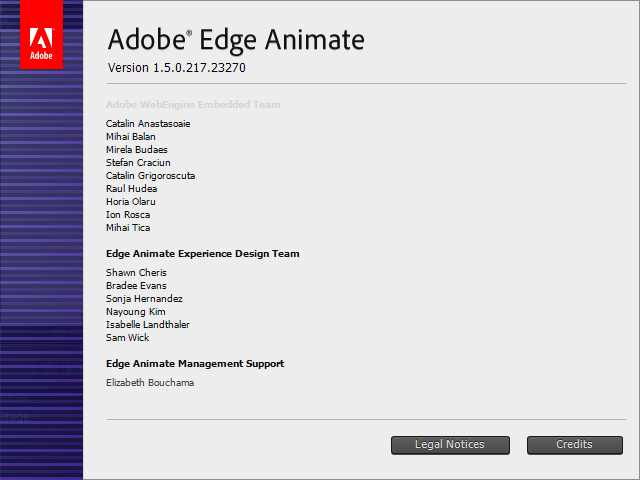Image resolution: width=640 pixels, height=480 pixels.
Task: Click the Legal Notices button
Action: 450,445
